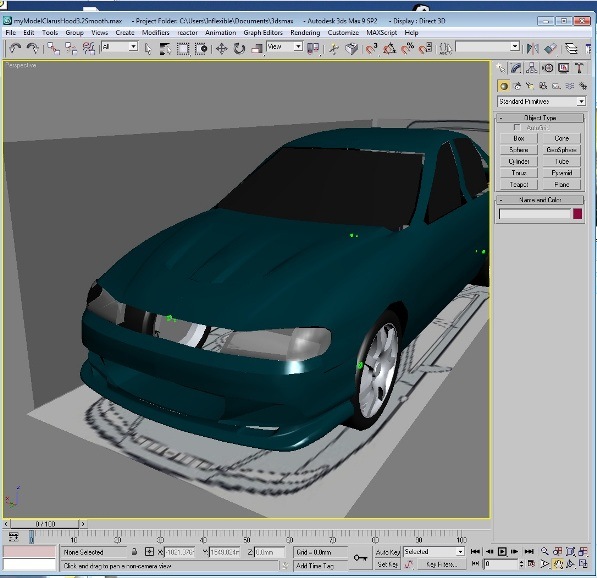
Task: Click the Teapot primitive button
Action: (519, 185)
